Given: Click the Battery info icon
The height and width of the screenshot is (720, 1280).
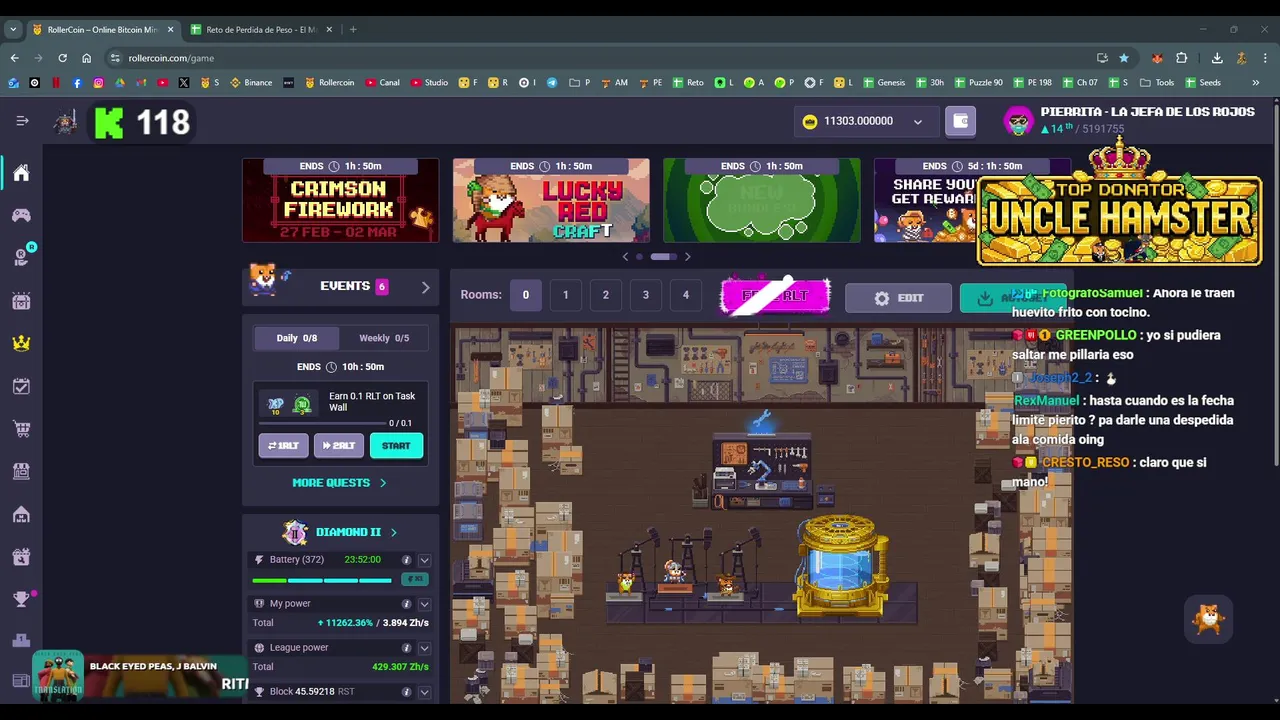Looking at the screenshot, I should click(406, 560).
